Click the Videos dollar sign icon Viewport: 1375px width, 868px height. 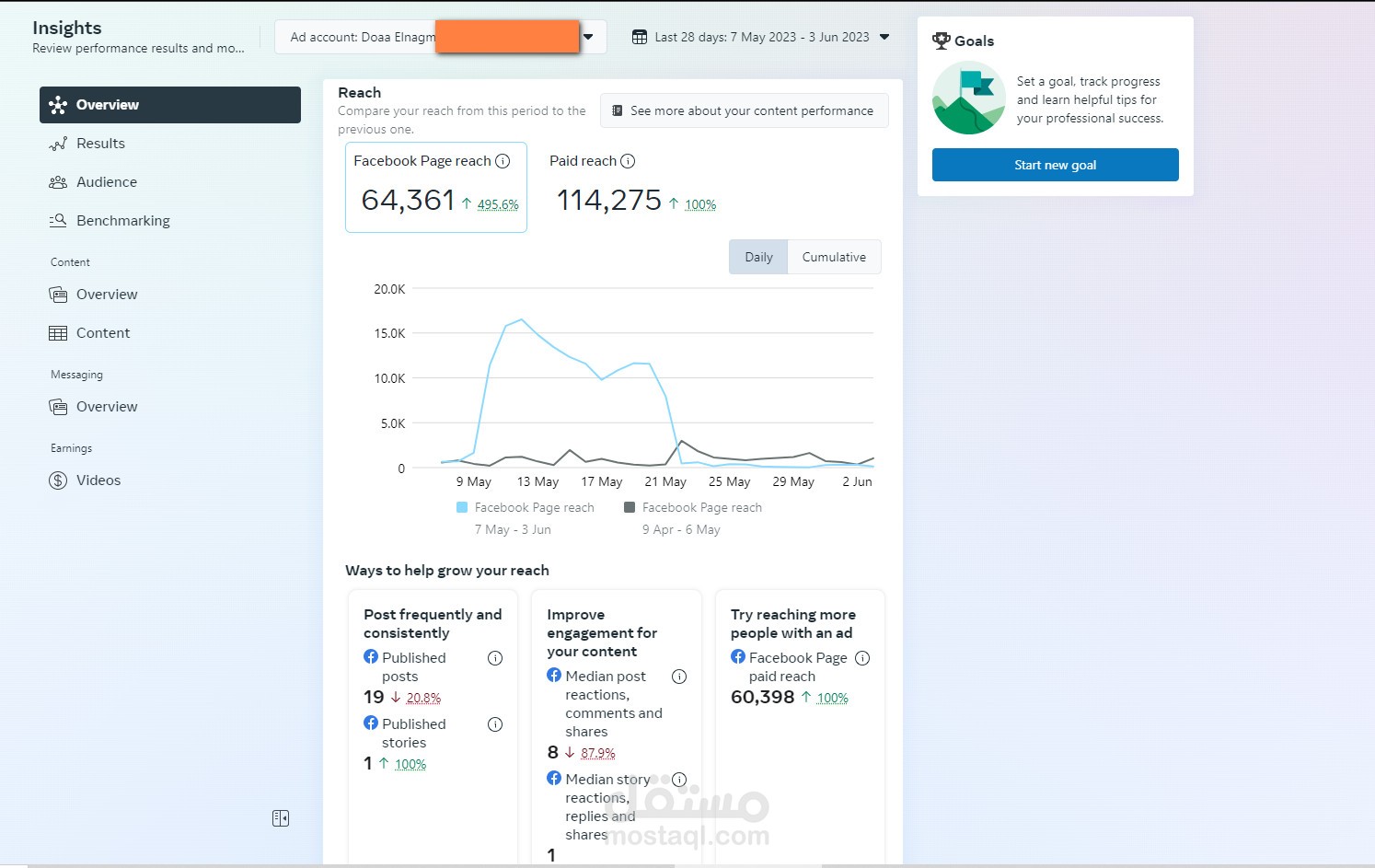[x=58, y=480]
